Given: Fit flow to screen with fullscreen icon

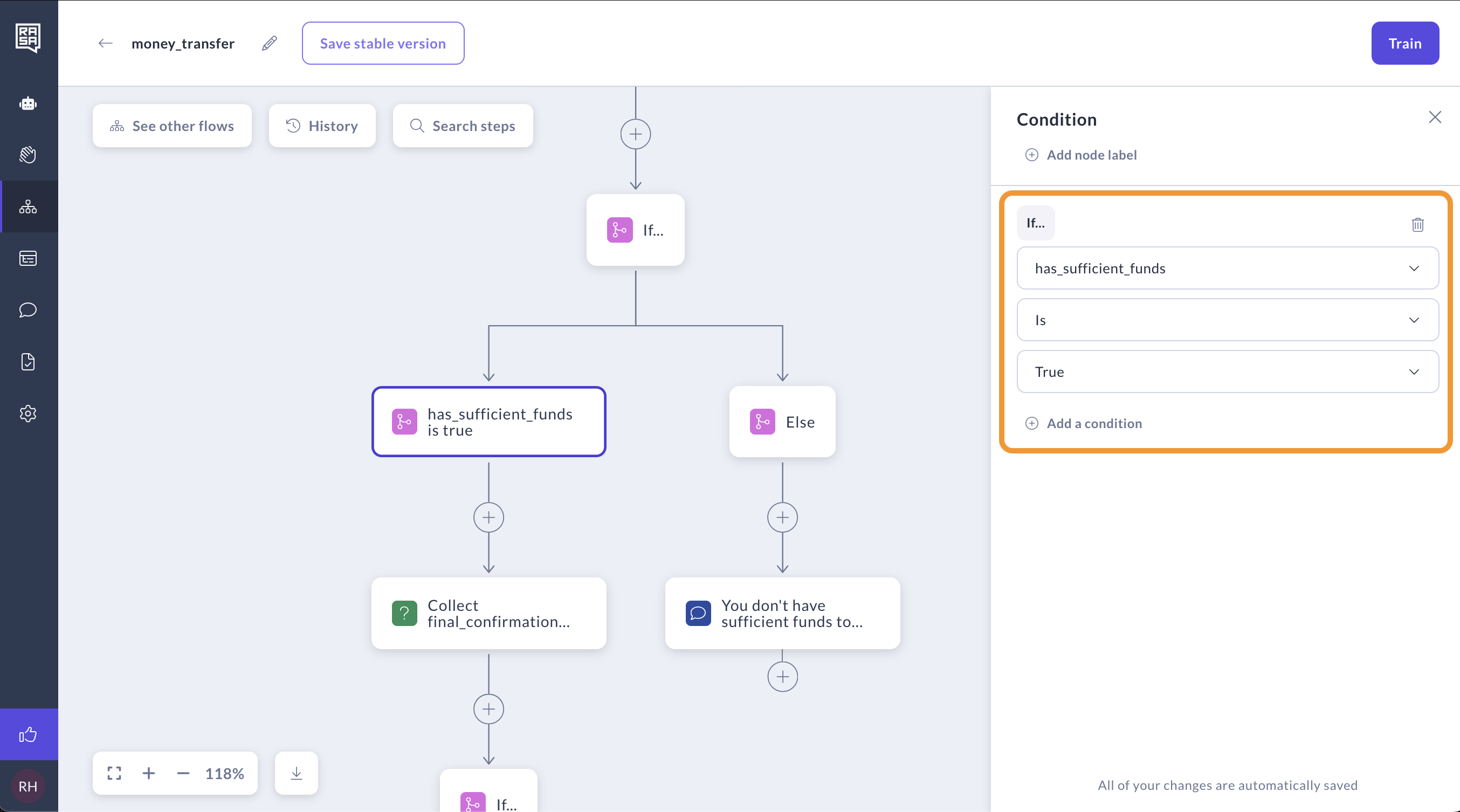Looking at the screenshot, I should (114, 773).
